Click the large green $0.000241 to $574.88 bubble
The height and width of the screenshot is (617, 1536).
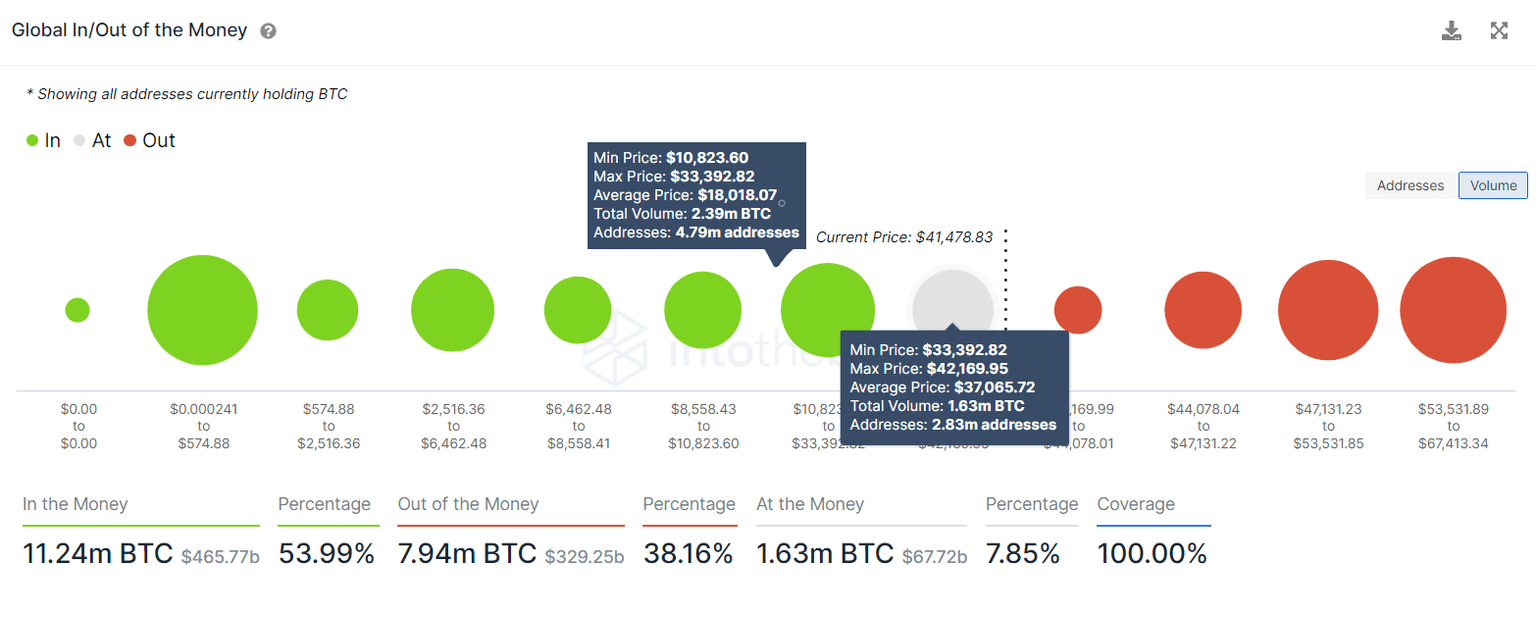pyautogui.click(x=202, y=310)
